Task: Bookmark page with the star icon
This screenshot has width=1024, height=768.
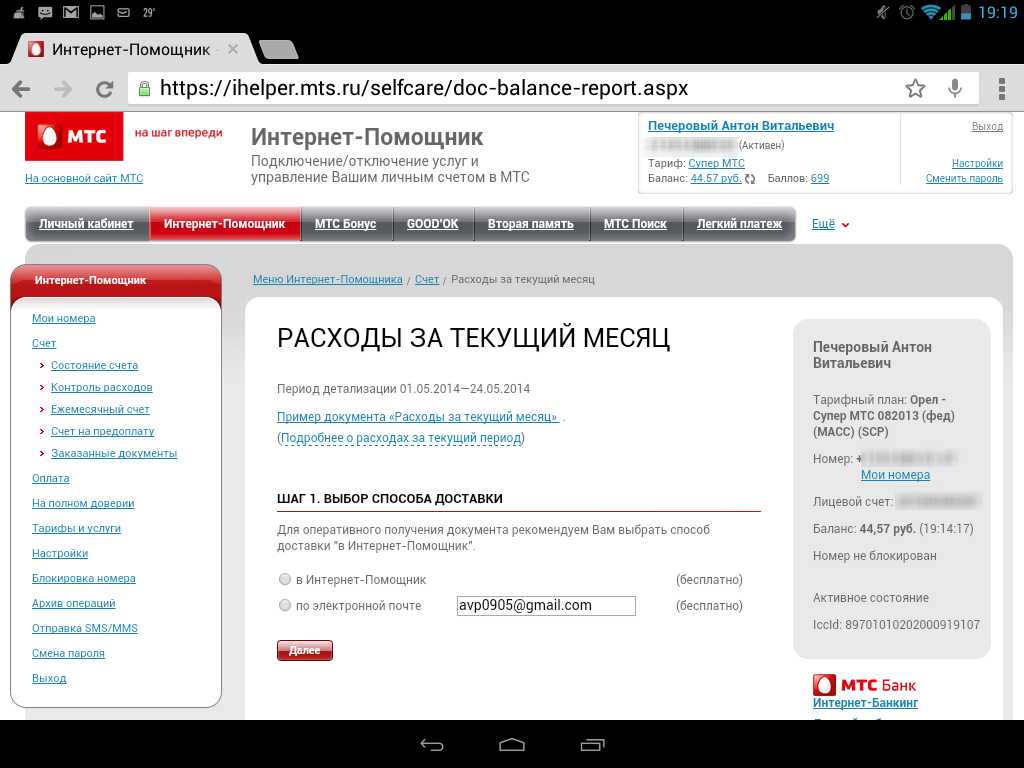Action: 915,88
